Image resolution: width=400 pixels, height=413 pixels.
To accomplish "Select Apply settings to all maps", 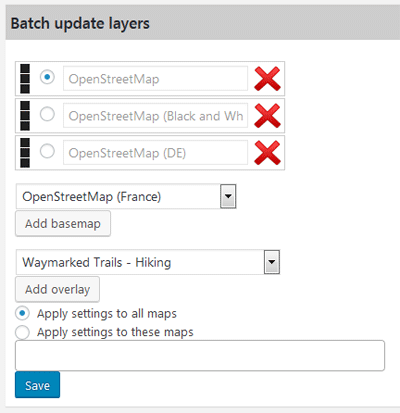I will [x=22, y=313].
